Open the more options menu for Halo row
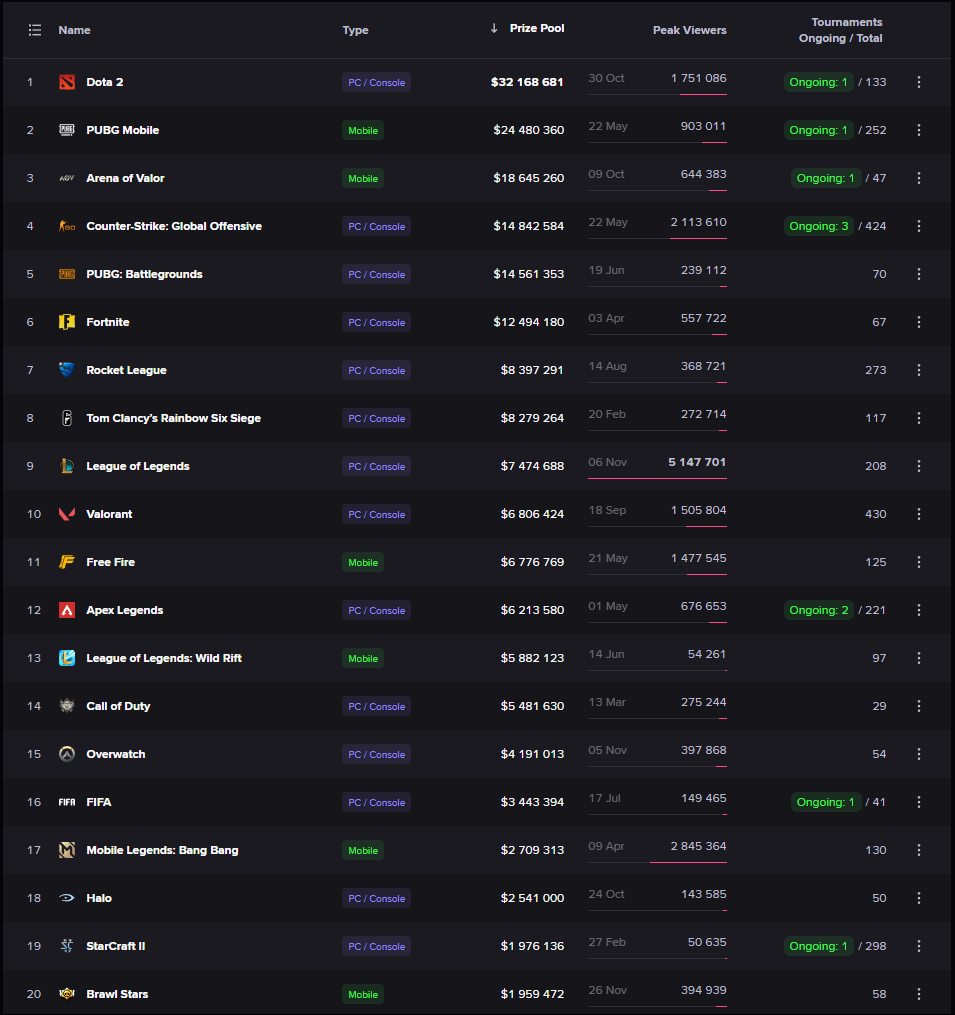 919,898
